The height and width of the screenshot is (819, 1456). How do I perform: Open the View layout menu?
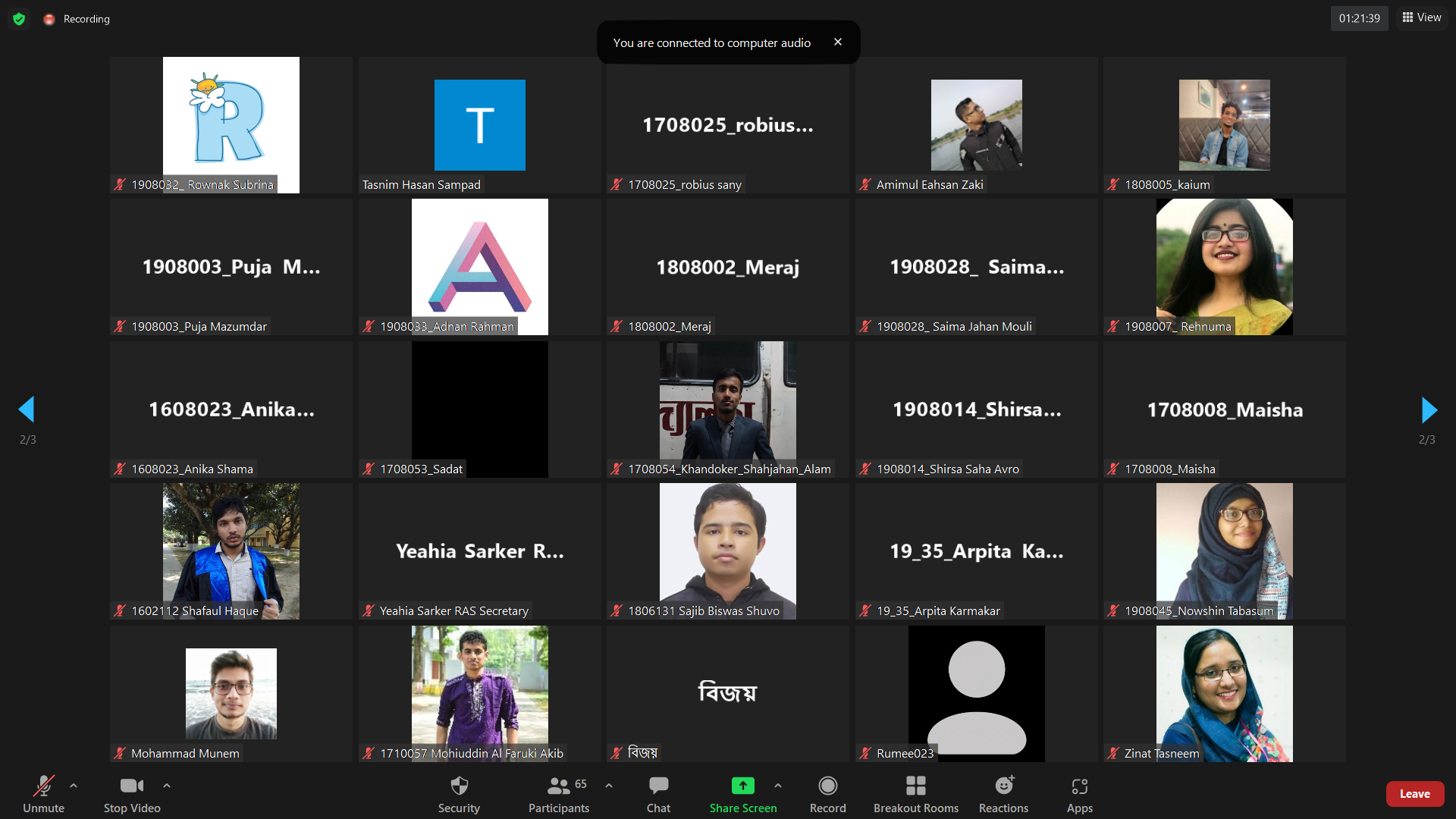(x=1422, y=17)
